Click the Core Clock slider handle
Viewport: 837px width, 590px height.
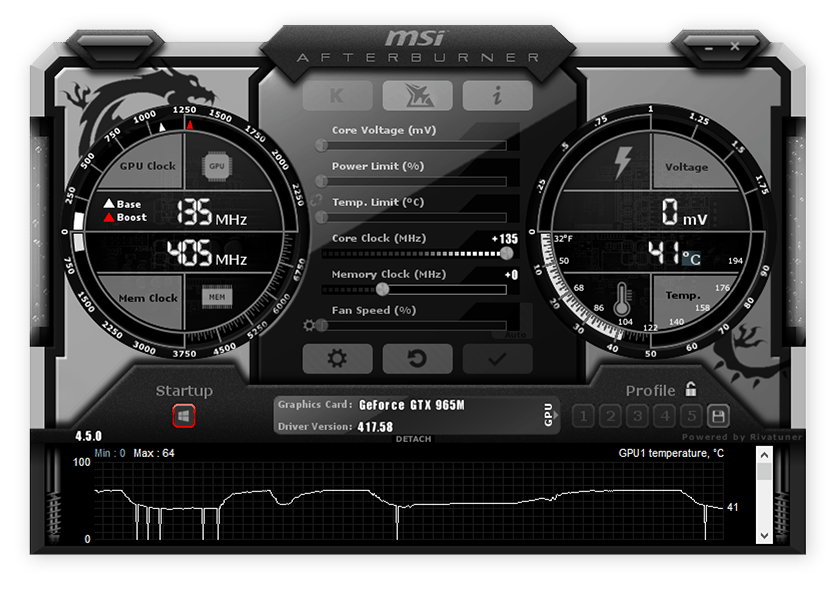(507, 253)
